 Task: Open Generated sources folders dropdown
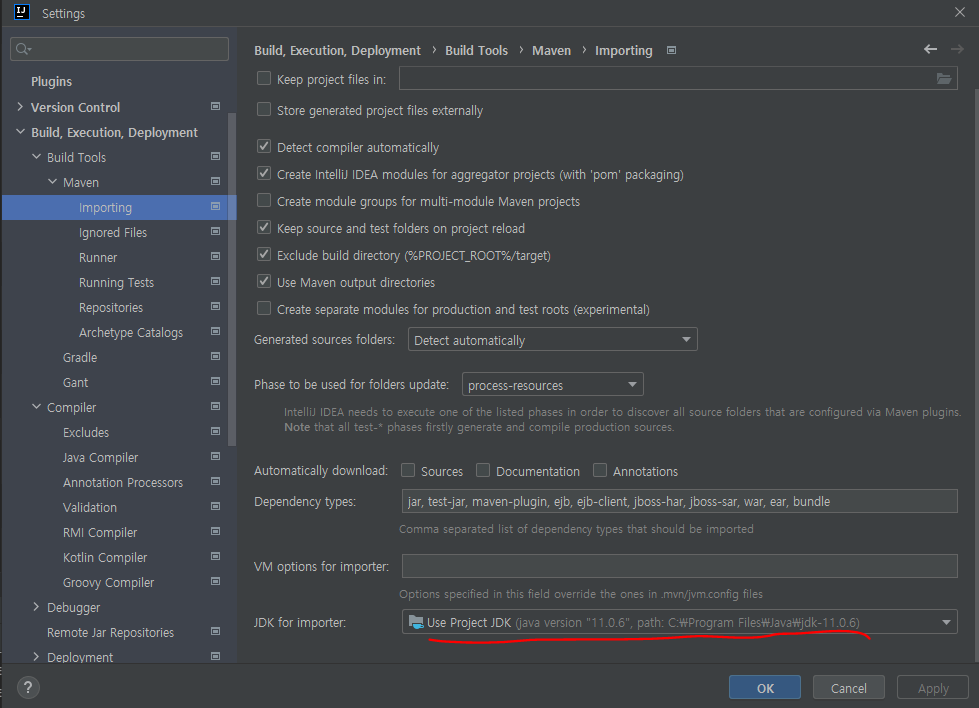coord(553,340)
